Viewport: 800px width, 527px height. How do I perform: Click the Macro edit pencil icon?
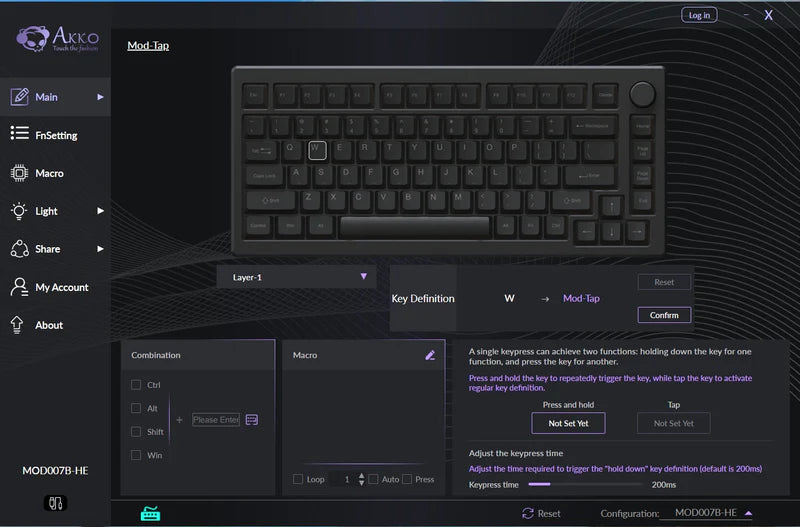[430, 355]
